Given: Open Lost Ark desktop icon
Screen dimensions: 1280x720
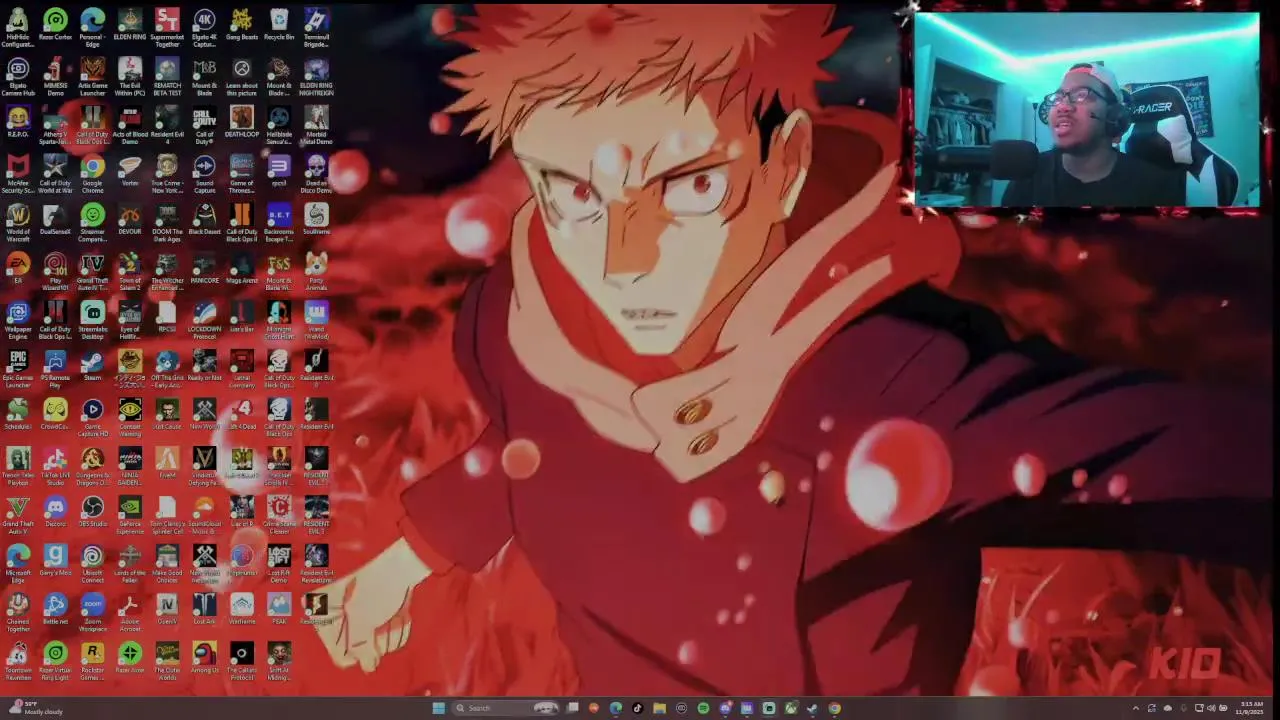Looking at the screenshot, I should coord(205,611).
